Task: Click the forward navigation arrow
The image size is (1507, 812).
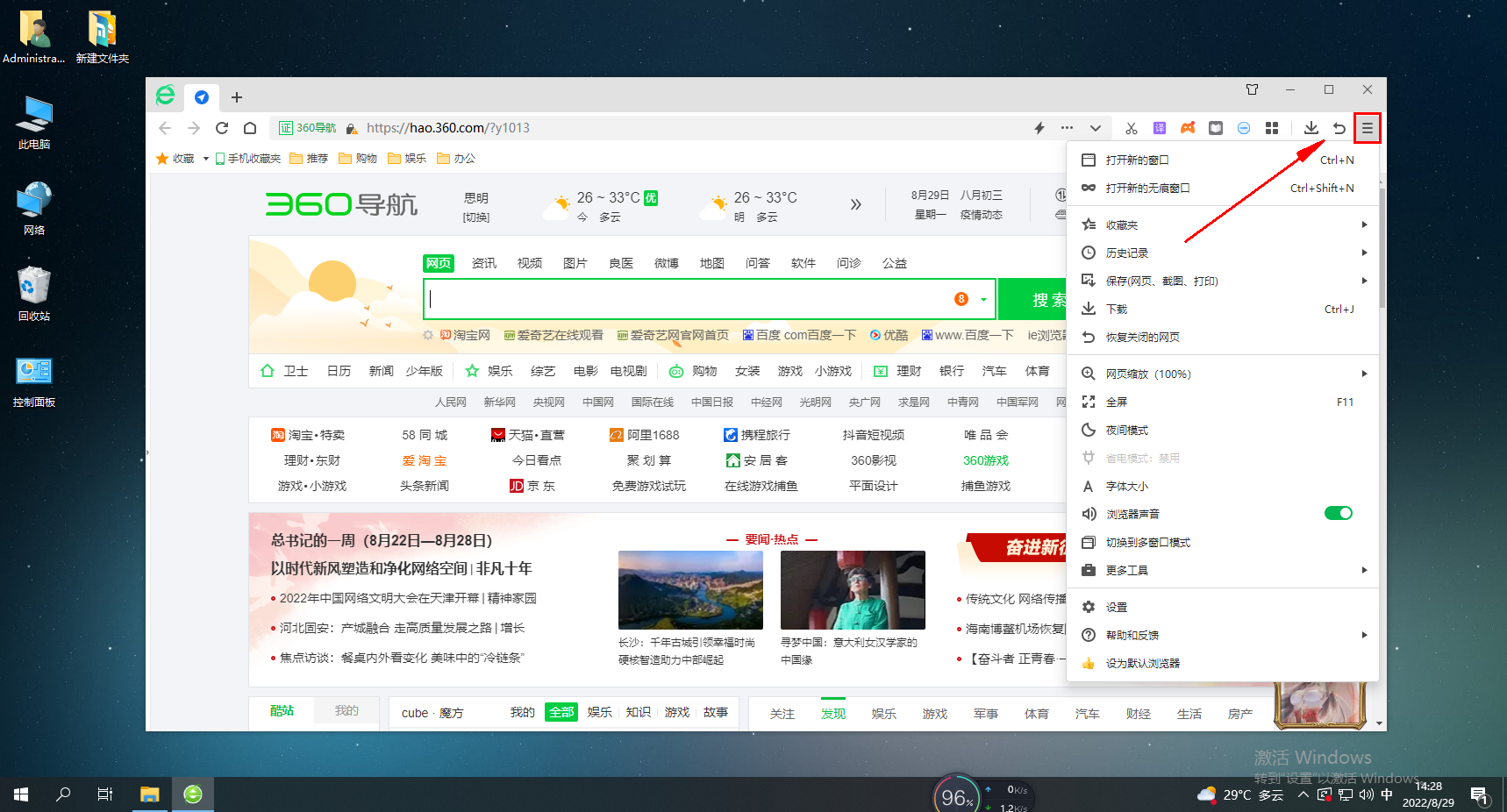Action: (194, 128)
